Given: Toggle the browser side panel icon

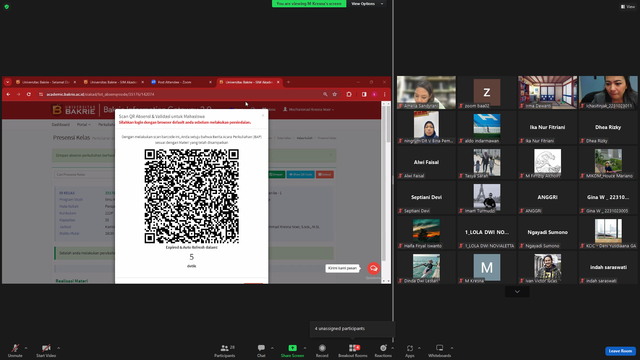Looking at the screenshot, I should pyautogui.click(x=364, y=94).
